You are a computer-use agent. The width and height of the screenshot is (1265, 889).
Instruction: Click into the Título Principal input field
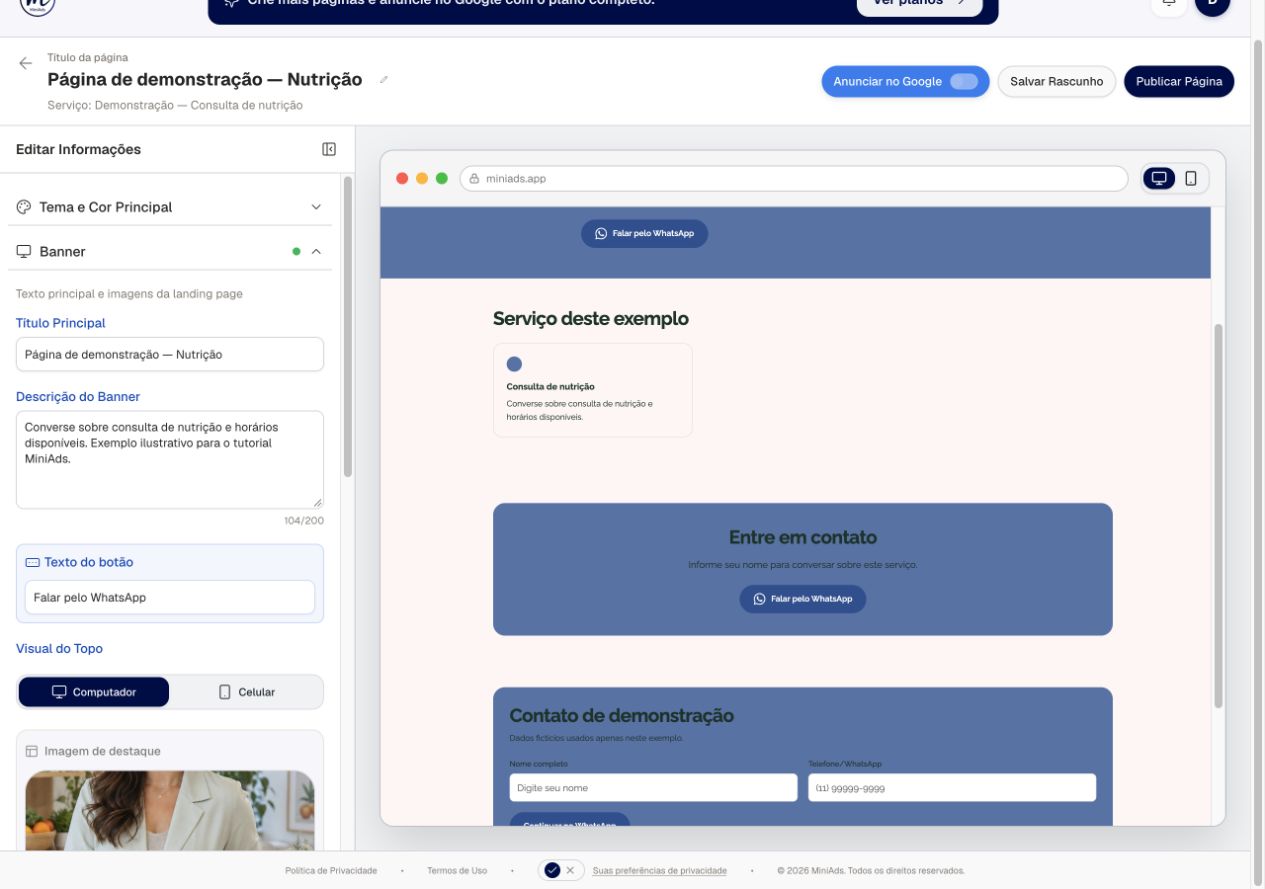click(x=170, y=354)
